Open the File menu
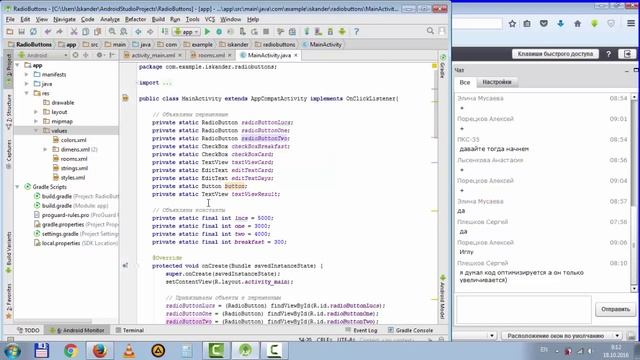 pos(10,19)
